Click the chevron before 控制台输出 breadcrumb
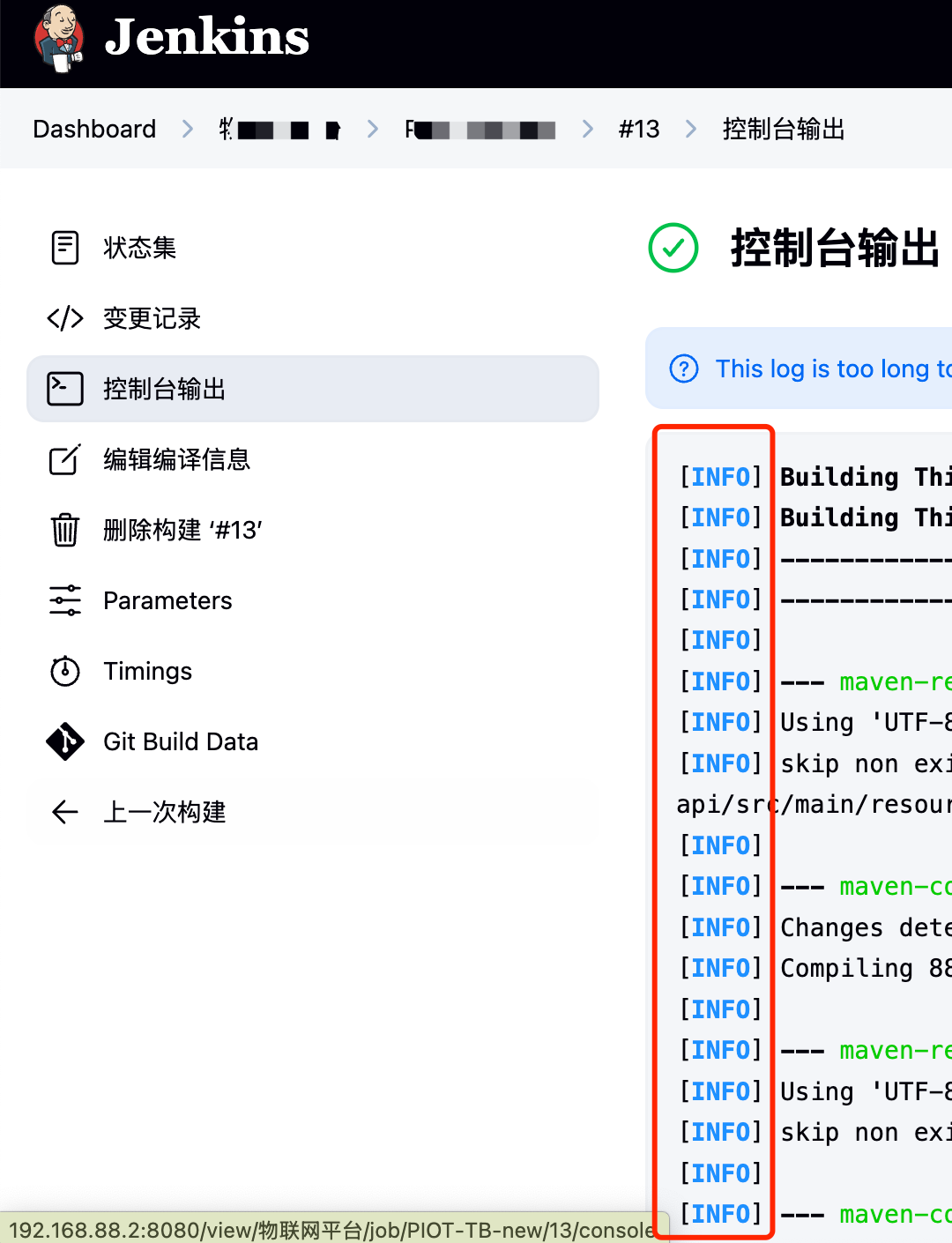 [x=691, y=129]
